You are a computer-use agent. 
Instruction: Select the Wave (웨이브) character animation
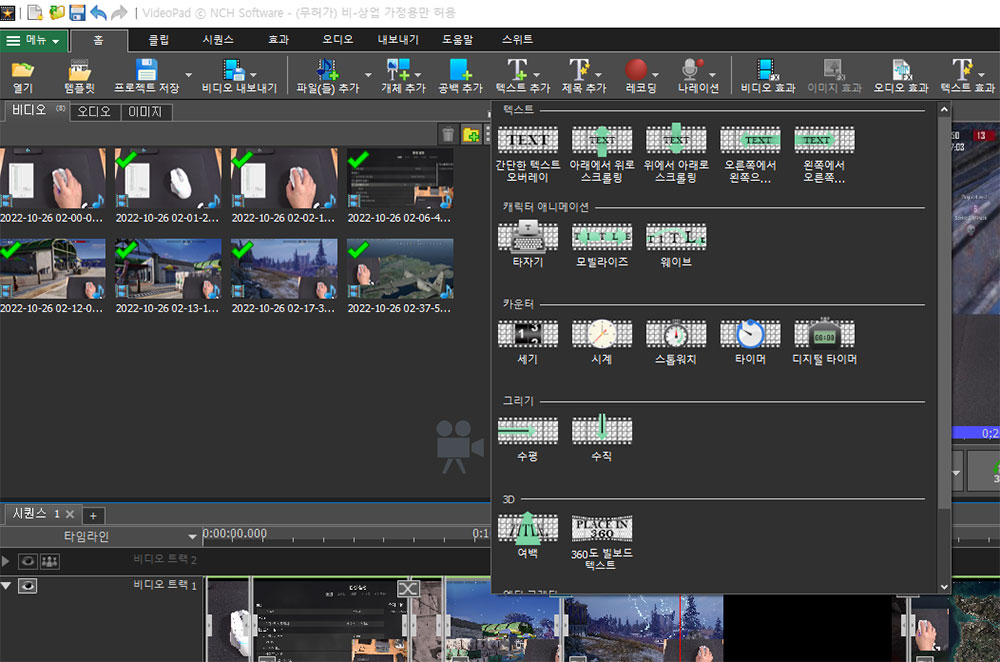(676, 244)
